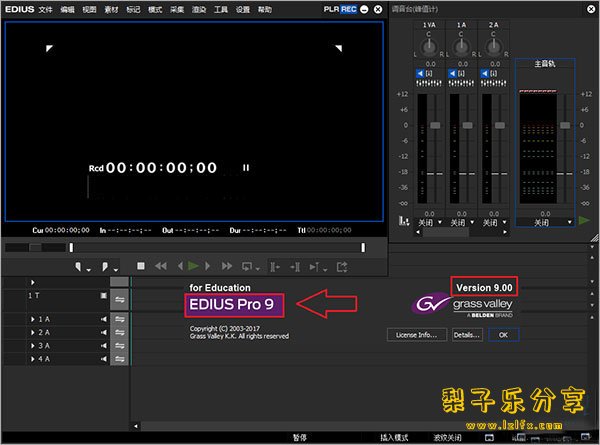Viewport: 600px width, 445px height.
Task: Click the Insert to timeline icon
Action: (315, 267)
